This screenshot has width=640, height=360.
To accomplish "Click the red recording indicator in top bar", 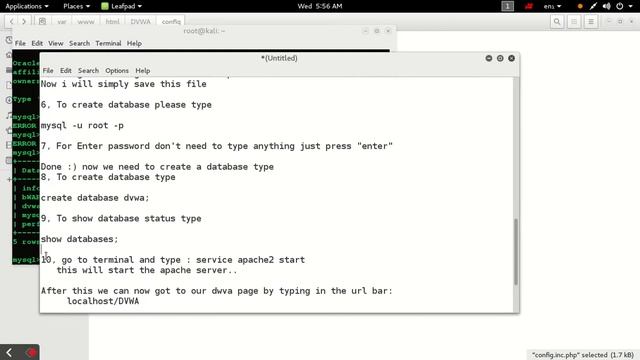I will (x=529, y=6).
